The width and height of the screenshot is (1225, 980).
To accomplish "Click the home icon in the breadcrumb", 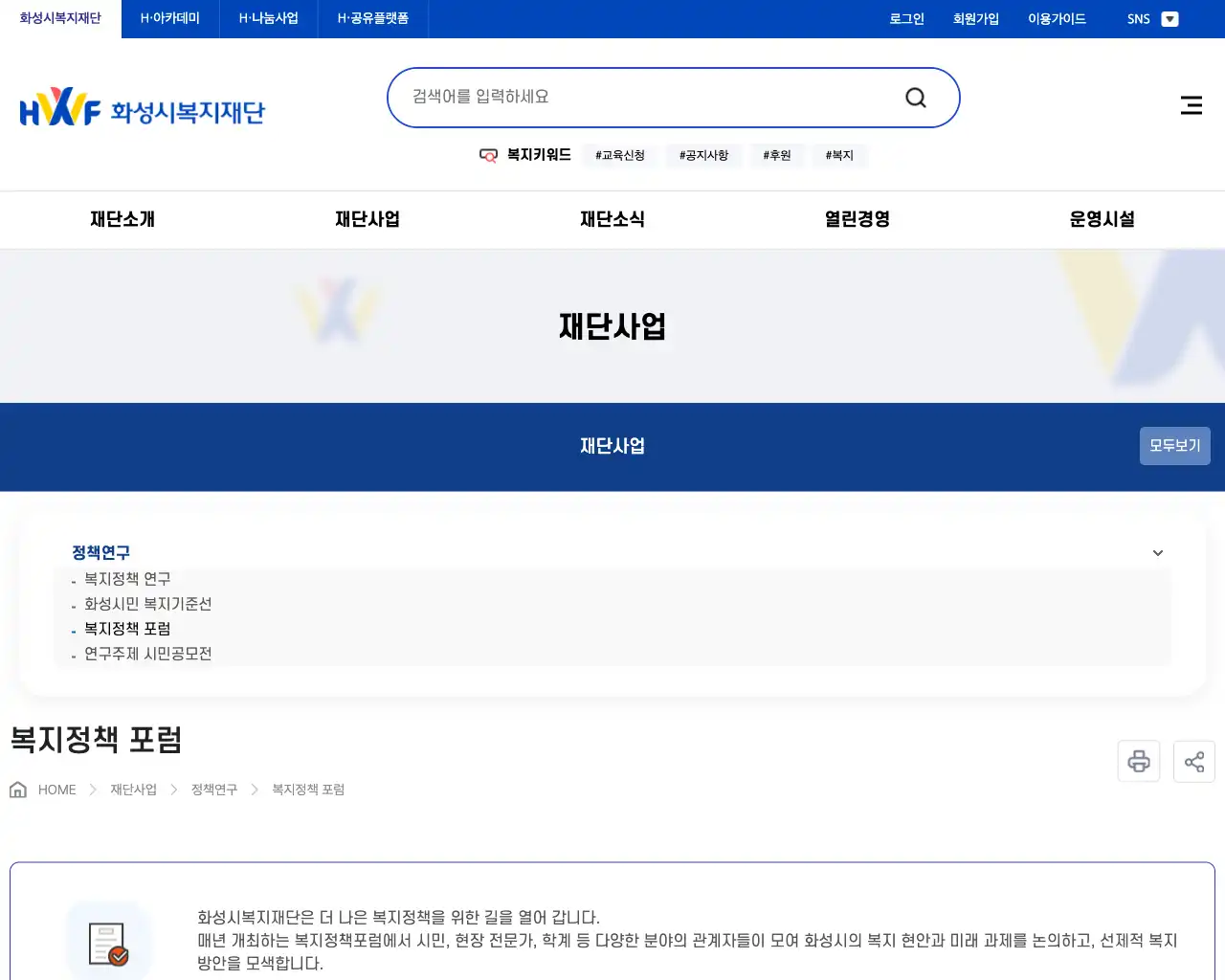I will 17,788.
